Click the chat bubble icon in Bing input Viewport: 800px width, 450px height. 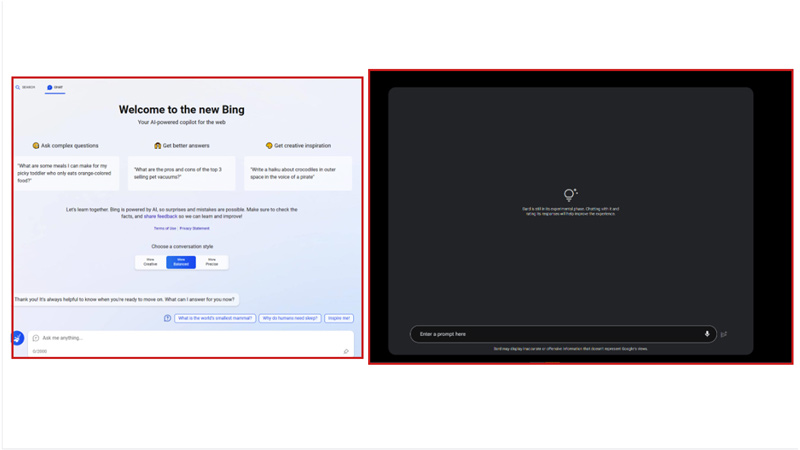pyautogui.click(x=36, y=338)
